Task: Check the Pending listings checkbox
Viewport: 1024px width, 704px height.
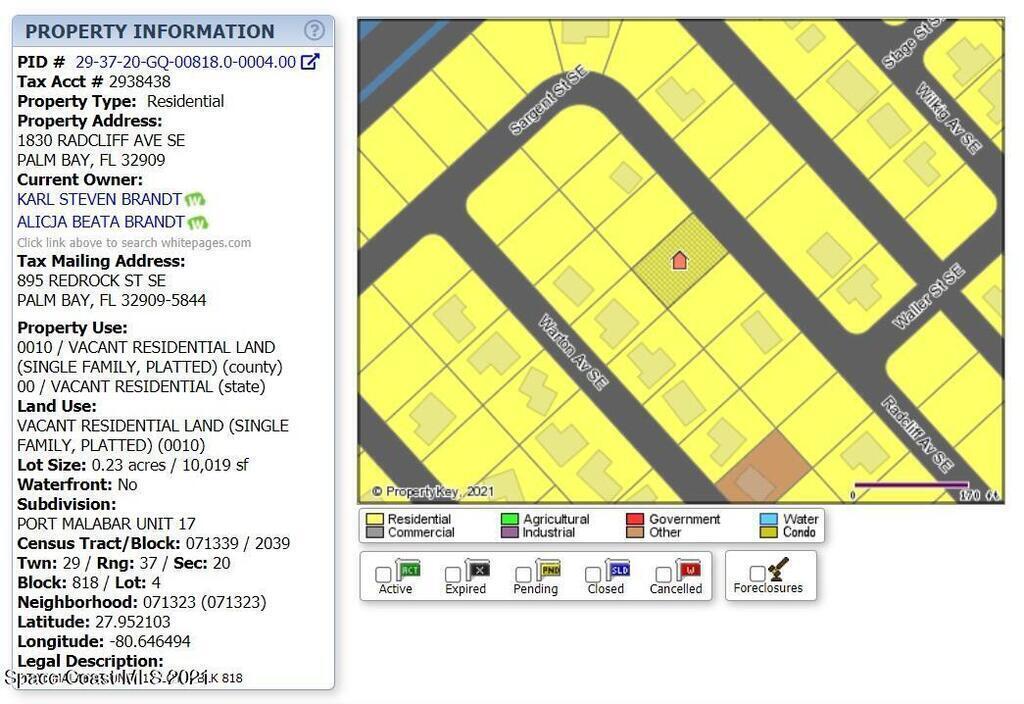Action: 523,574
